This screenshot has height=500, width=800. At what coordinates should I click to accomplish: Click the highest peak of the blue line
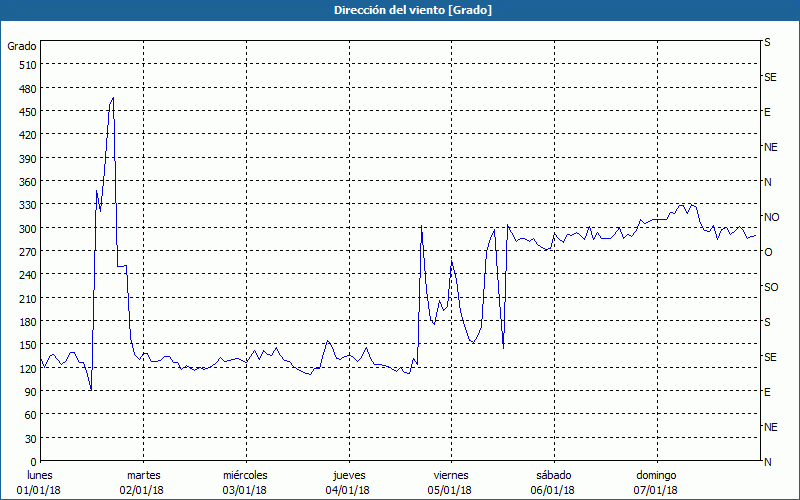[x=113, y=98]
